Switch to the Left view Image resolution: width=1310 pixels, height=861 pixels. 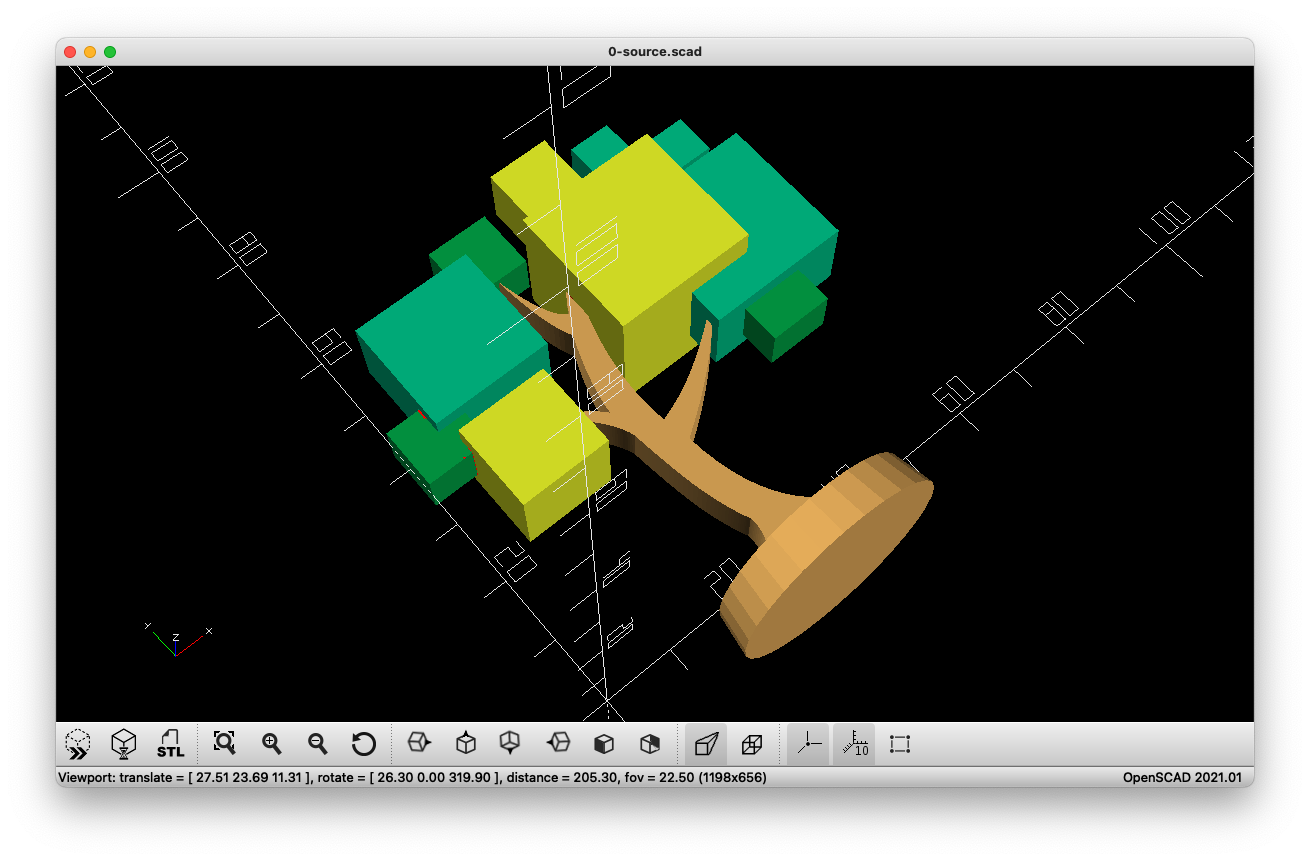click(x=558, y=743)
